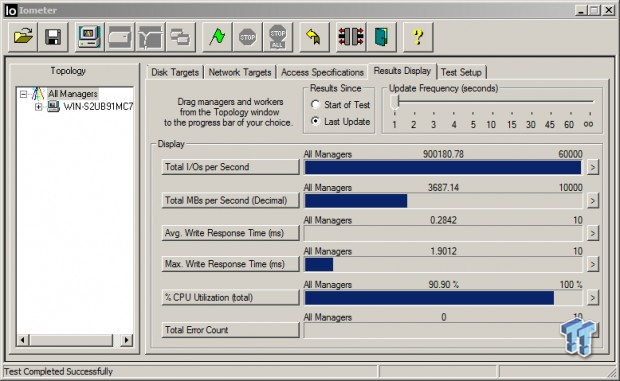Select WIN-S2UB91MC7 manager in tree
620x381 pixels.
click(x=98, y=106)
